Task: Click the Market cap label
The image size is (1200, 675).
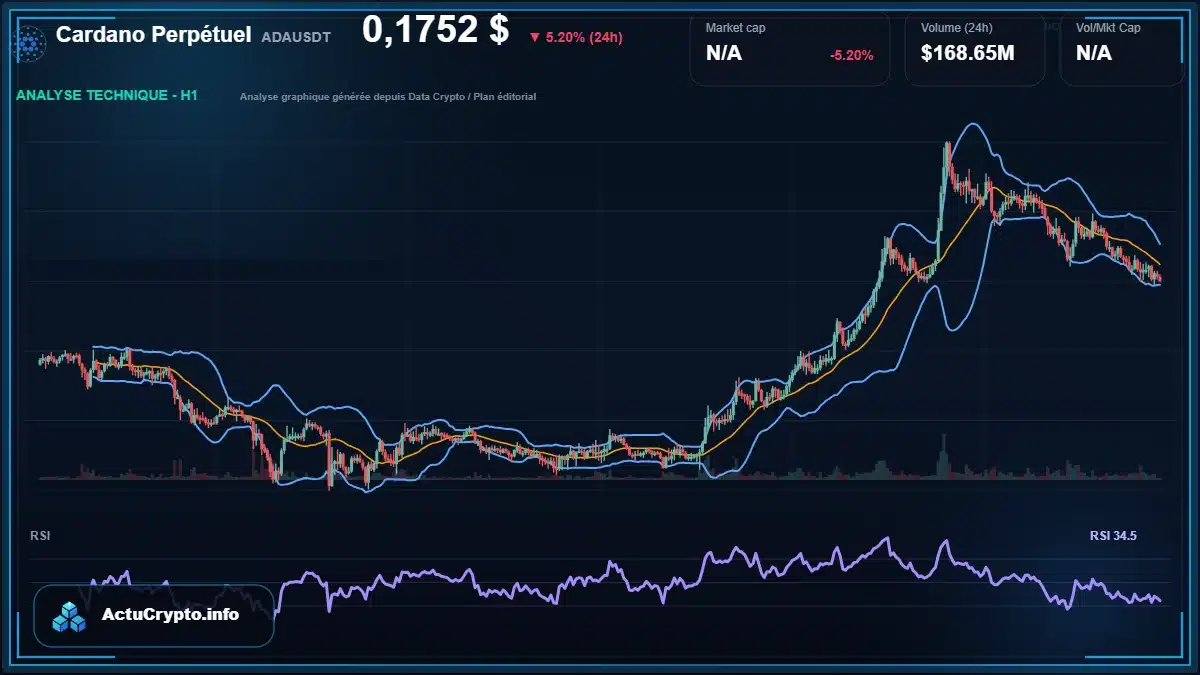Action: 735,28
